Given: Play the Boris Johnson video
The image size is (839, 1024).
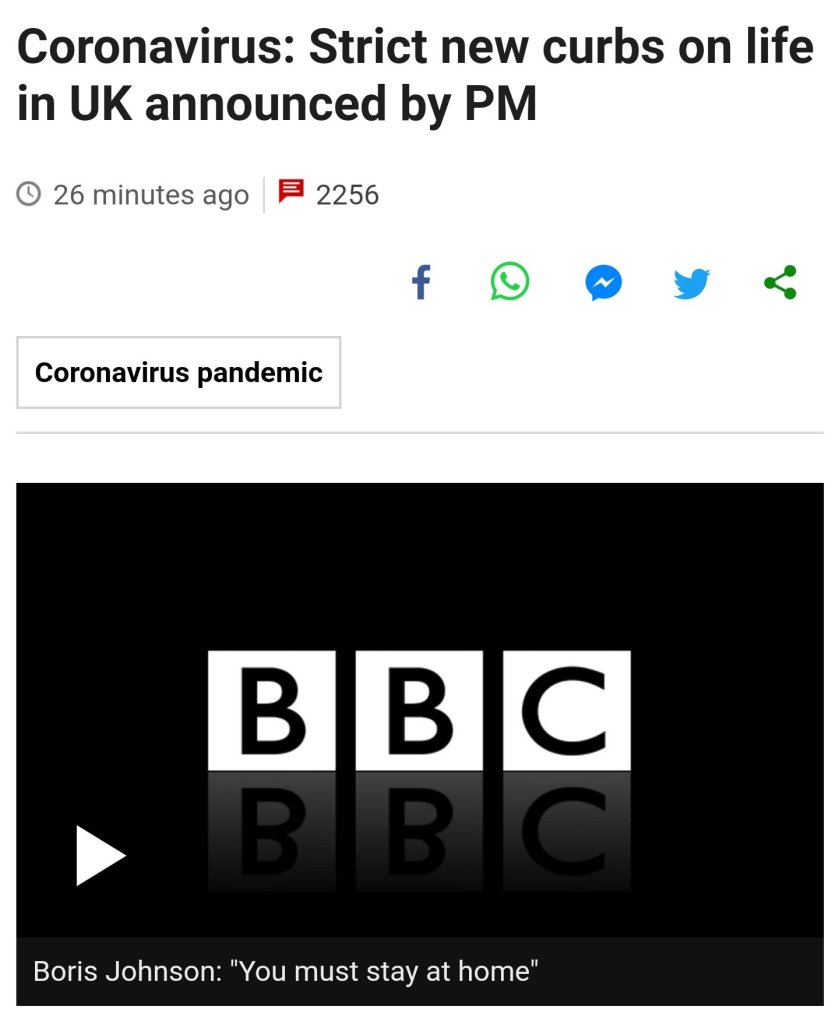Looking at the screenshot, I should [x=100, y=855].
